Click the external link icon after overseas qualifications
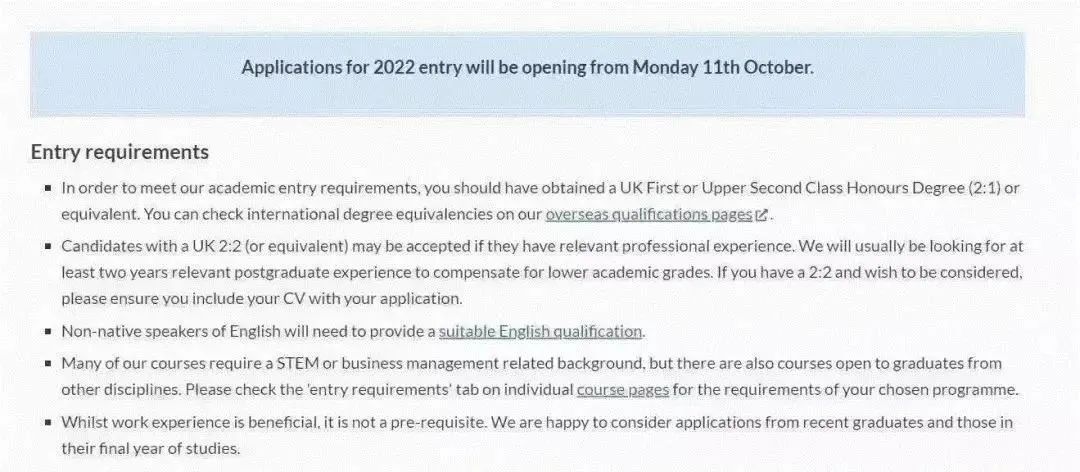 [x=761, y=215]
